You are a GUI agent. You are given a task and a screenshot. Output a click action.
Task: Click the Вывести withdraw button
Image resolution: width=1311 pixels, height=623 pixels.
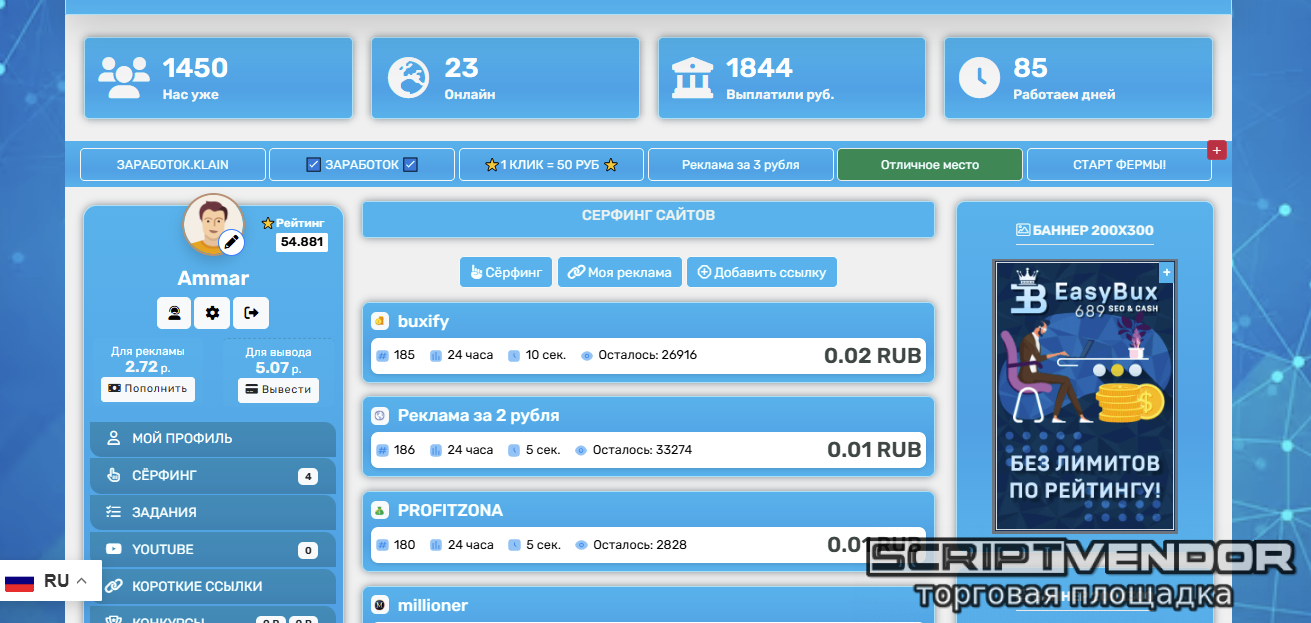(278, 389)
